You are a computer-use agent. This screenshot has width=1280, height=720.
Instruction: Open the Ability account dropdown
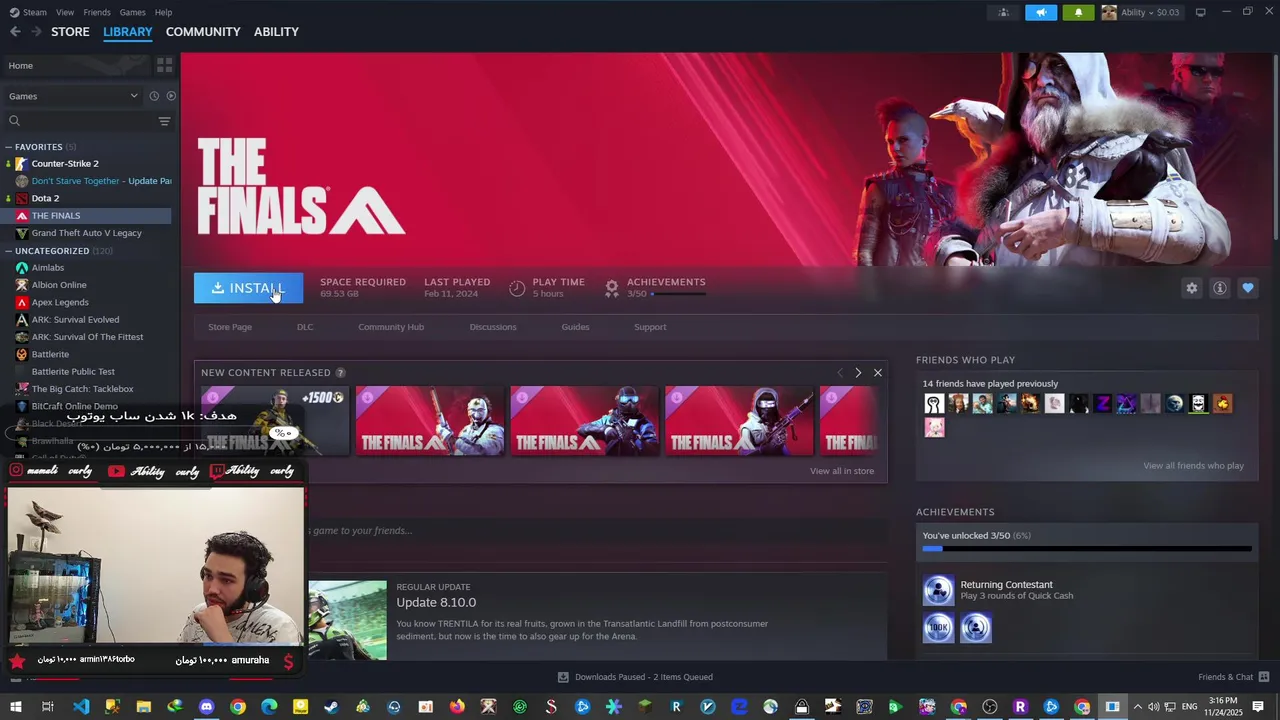[1143, 12]
